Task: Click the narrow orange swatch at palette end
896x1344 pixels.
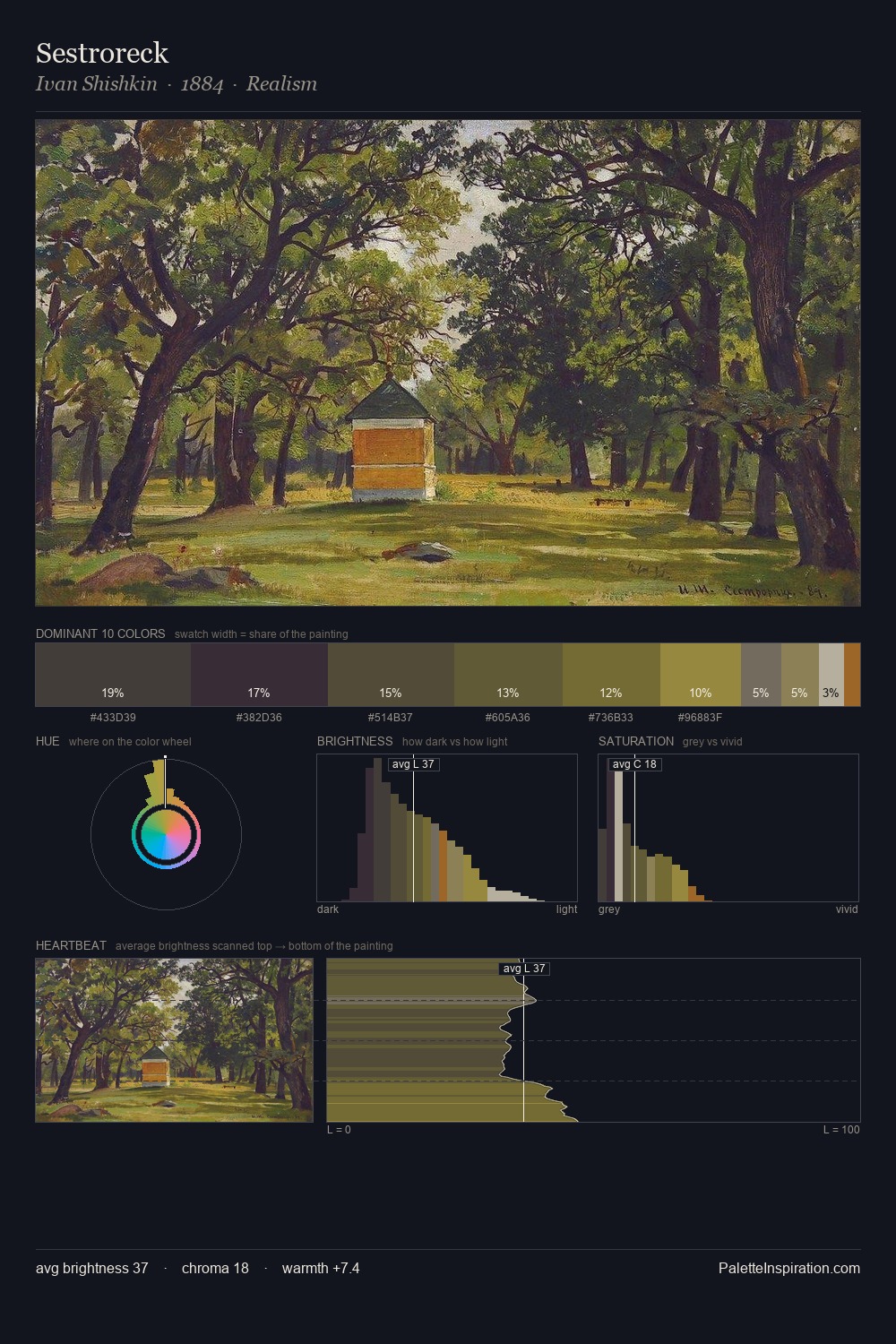Action: point(852,675)
